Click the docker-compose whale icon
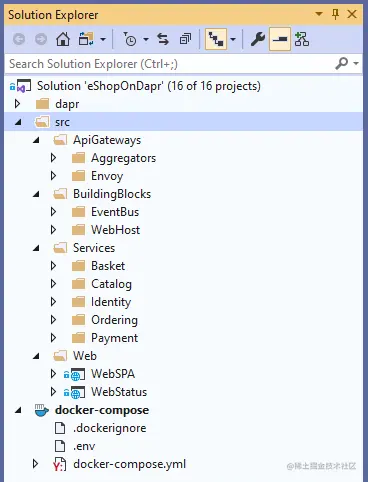The height and width of the screenshot is (482, 368). [42, 410]
